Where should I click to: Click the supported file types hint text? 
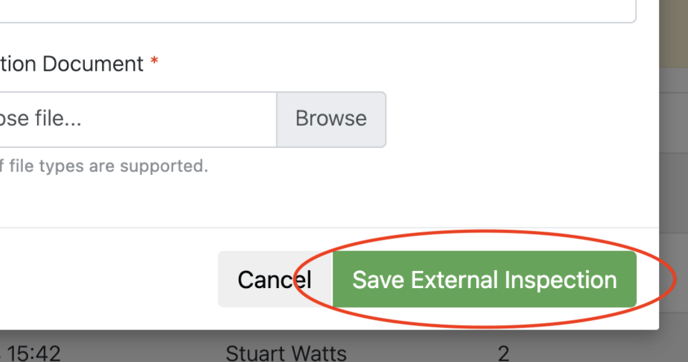pos(104,166)
